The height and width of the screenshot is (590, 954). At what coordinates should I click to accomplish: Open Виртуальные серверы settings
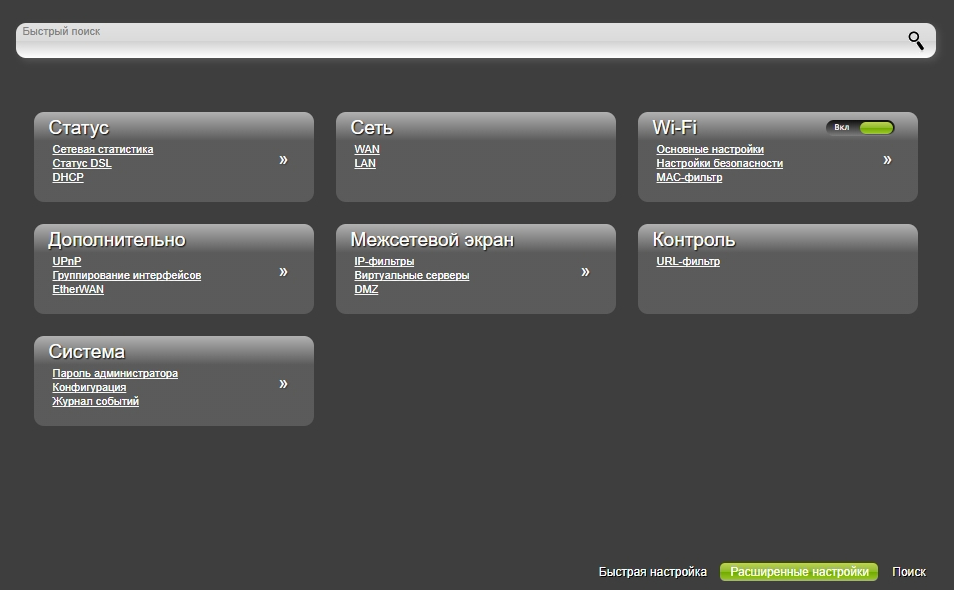[411, 276]
